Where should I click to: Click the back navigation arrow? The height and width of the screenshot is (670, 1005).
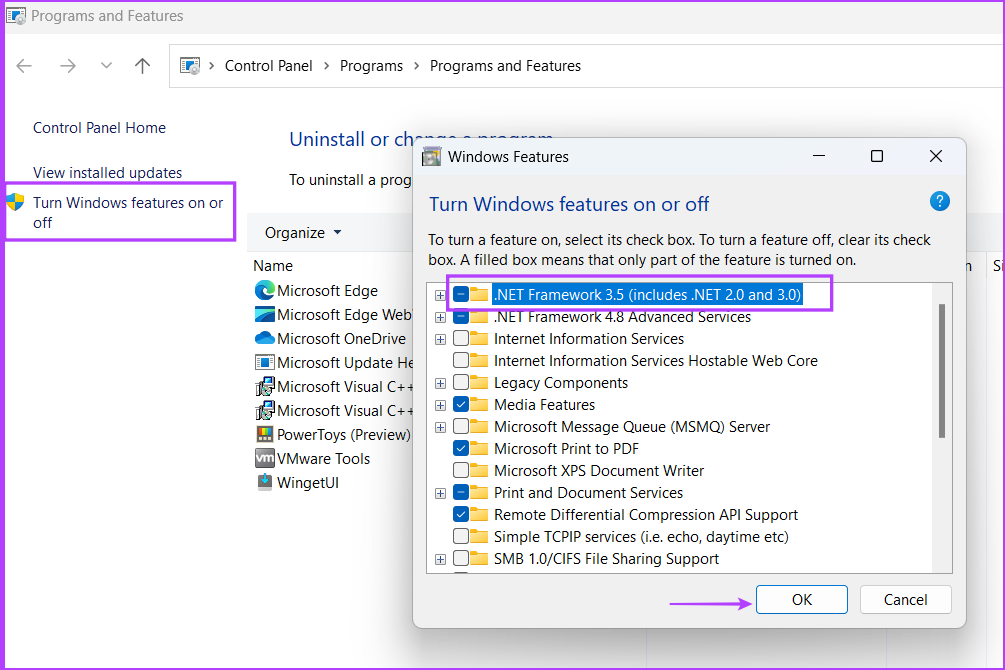coord(24,65)
